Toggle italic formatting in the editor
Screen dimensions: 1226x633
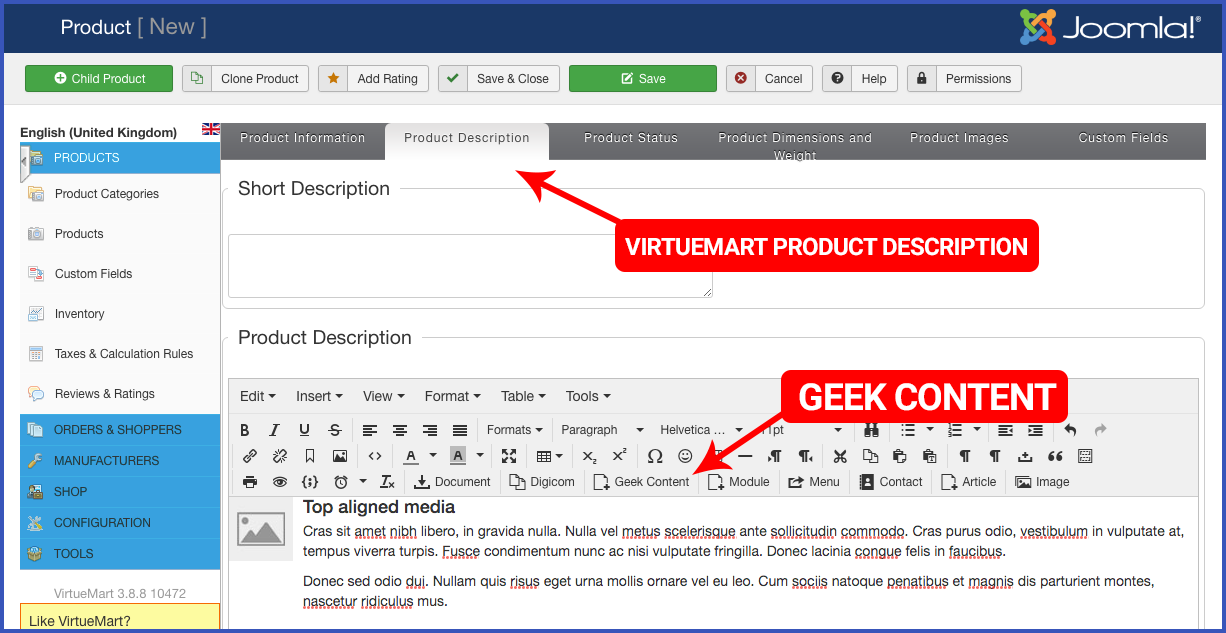(x=275, y=430)
